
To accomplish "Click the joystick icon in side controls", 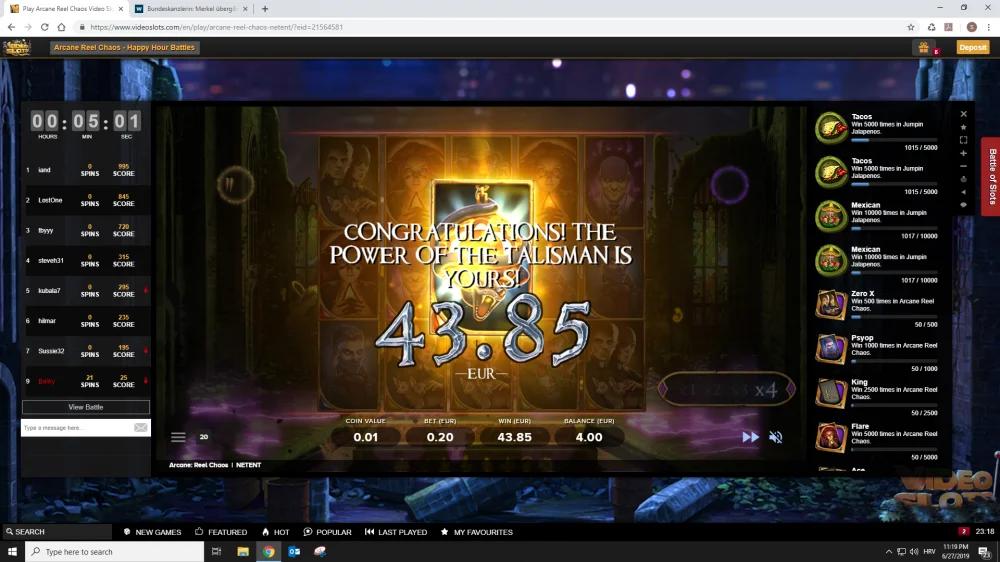I will pyautogui.click(x=964, y=179).
